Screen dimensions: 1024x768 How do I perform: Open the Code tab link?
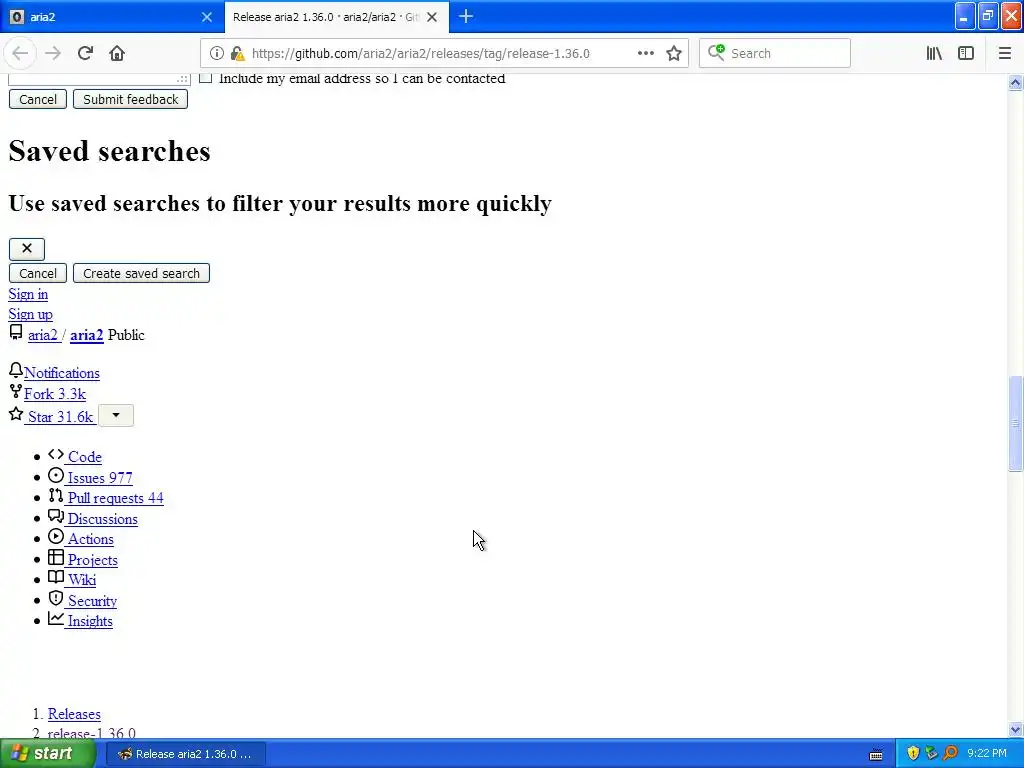[85, 457]
